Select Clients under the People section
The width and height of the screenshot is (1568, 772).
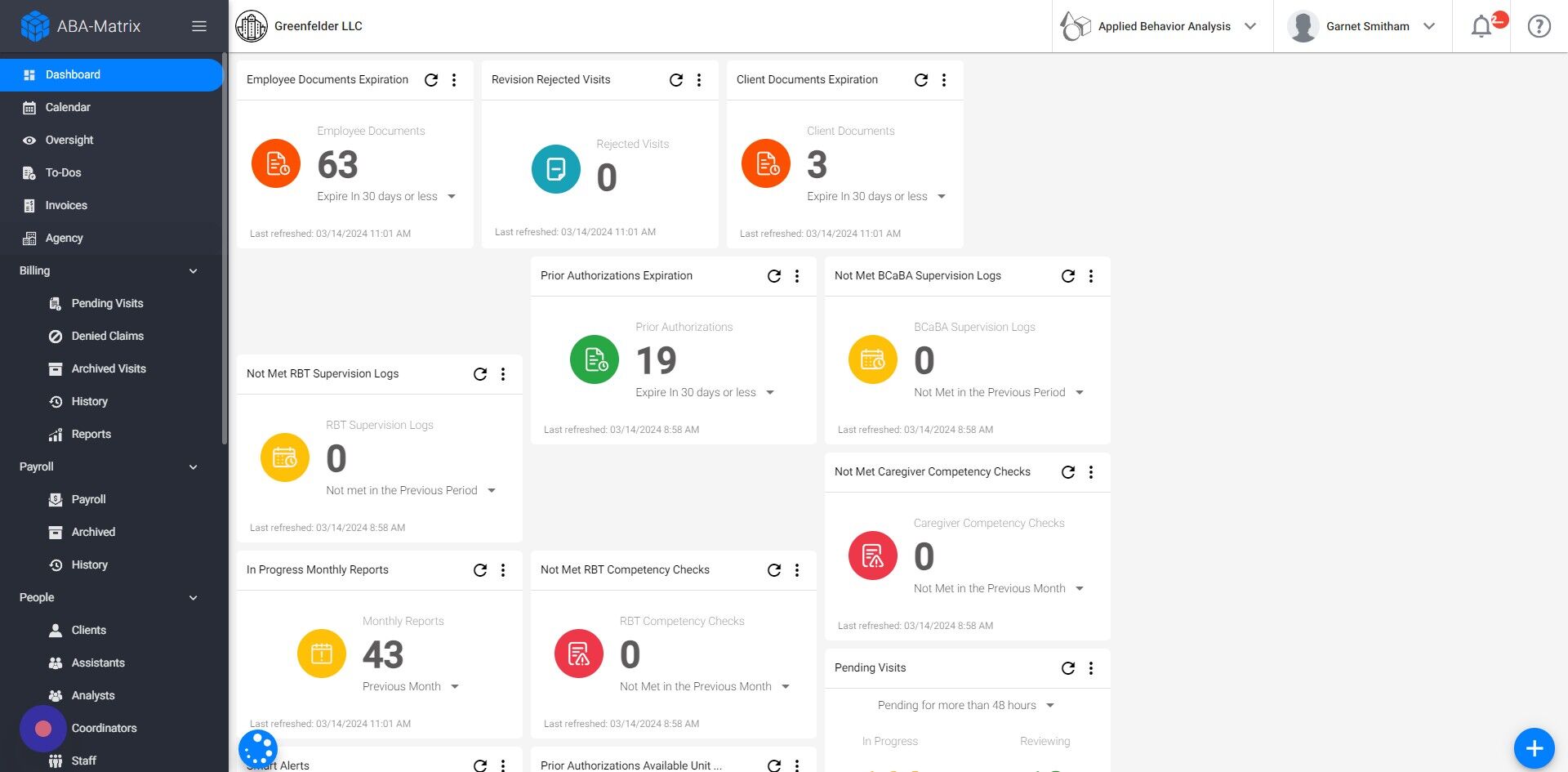pyautogui.click(x=89, y=630)
